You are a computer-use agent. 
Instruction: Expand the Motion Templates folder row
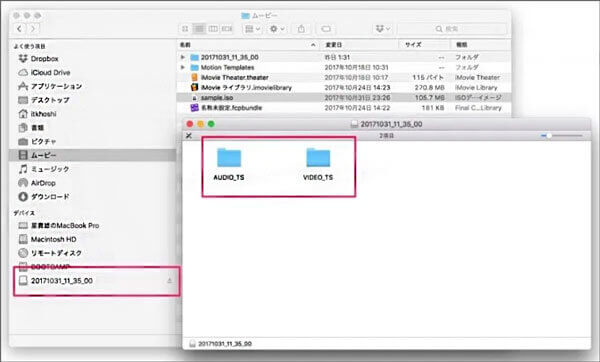[x=183, y=68]
